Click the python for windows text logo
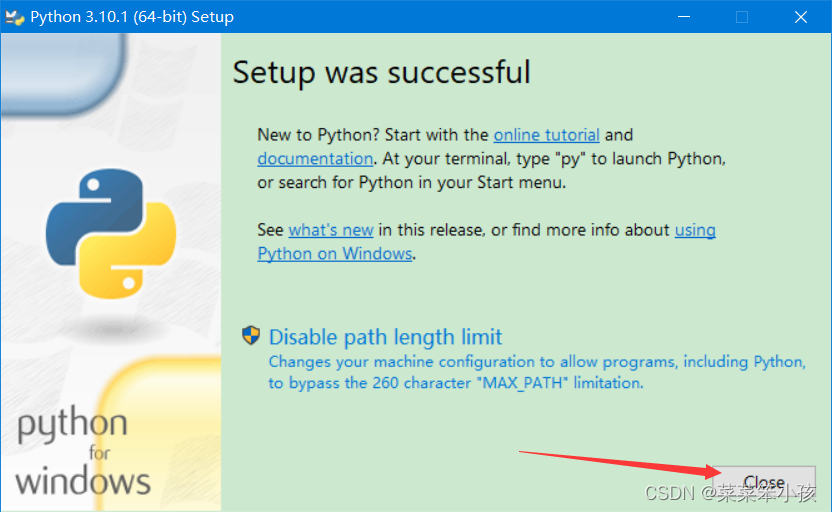The height and width of the screenshot is (512, 832). [x=83, y=452]
